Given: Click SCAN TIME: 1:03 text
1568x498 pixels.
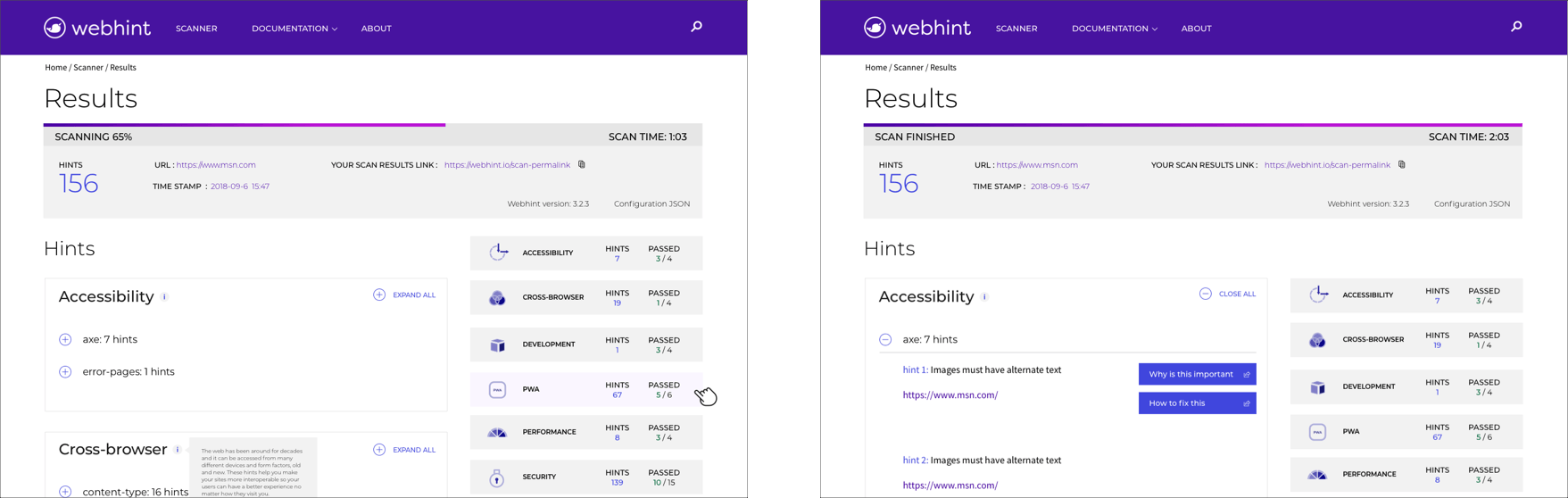Looking at the screenshot, I should tap(648, 137).
